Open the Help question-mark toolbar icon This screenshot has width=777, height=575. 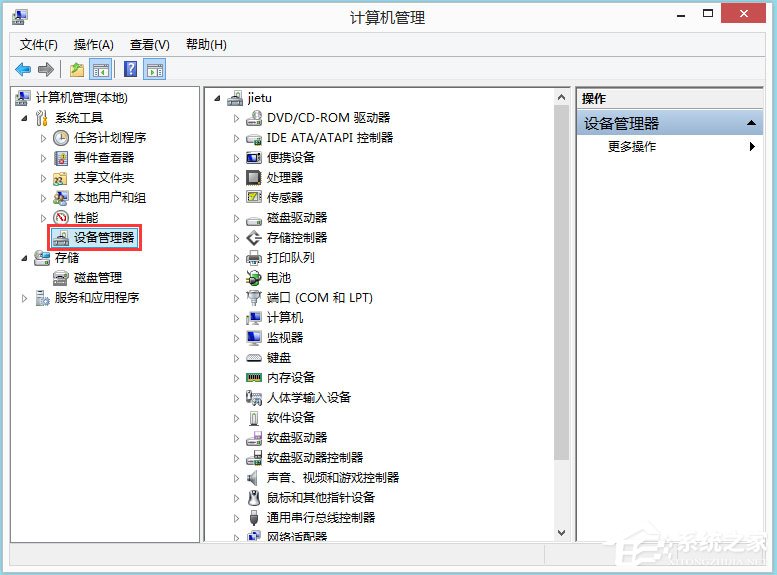[130, 69]
